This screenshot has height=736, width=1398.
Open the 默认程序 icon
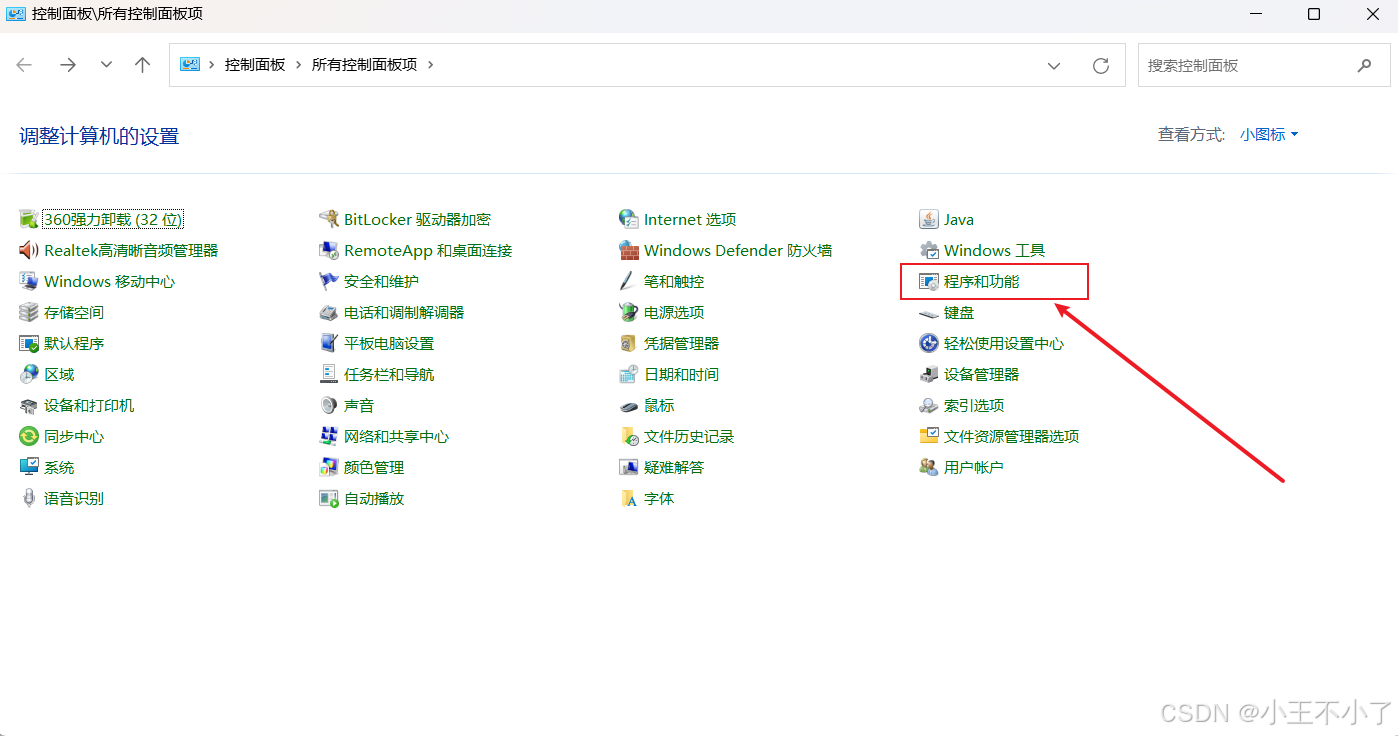pos(29,343)
